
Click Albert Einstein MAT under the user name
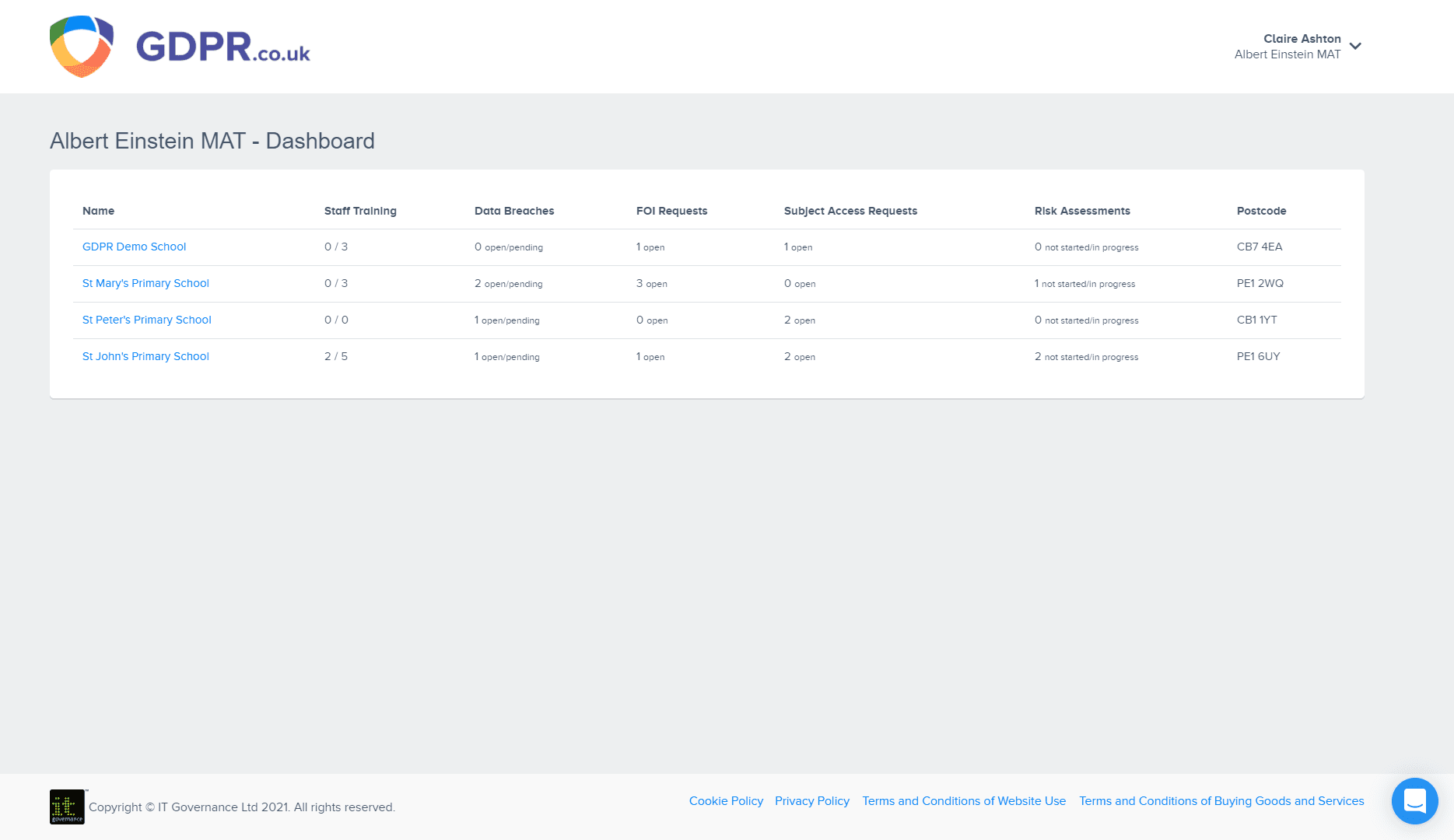(1288, 54)
